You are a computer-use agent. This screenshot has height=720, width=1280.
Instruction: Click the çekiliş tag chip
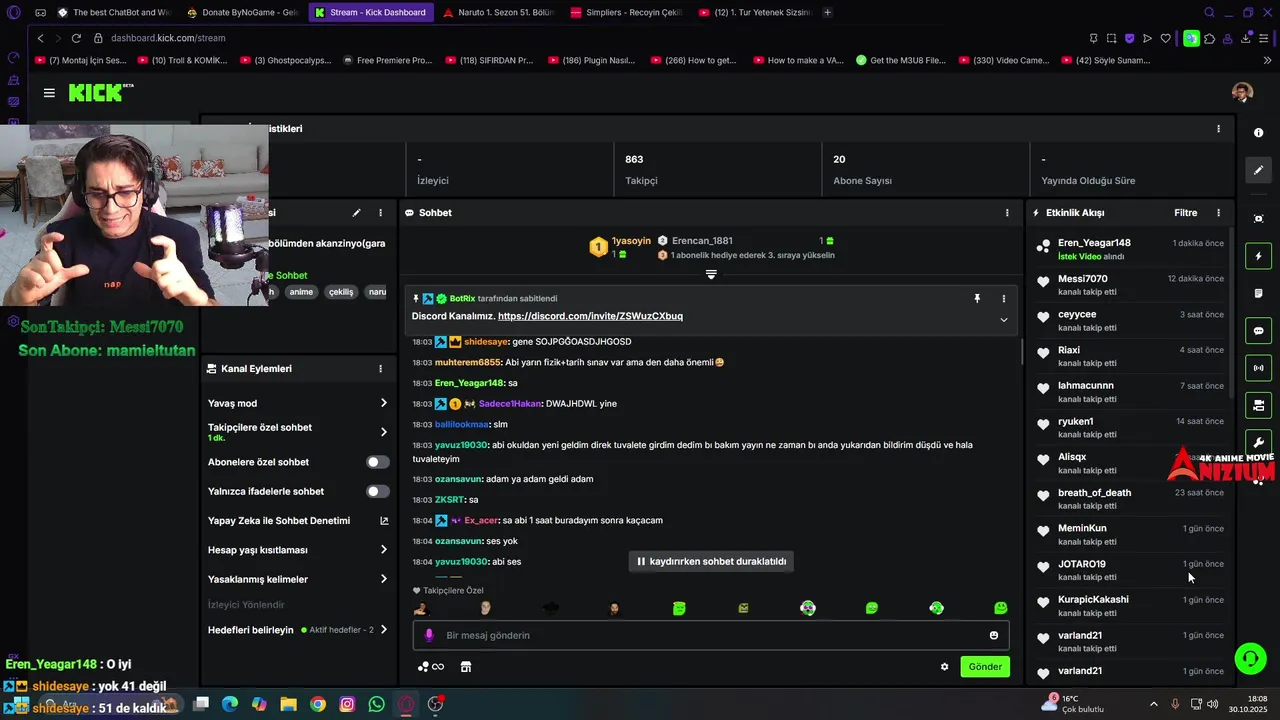[341, 292]
